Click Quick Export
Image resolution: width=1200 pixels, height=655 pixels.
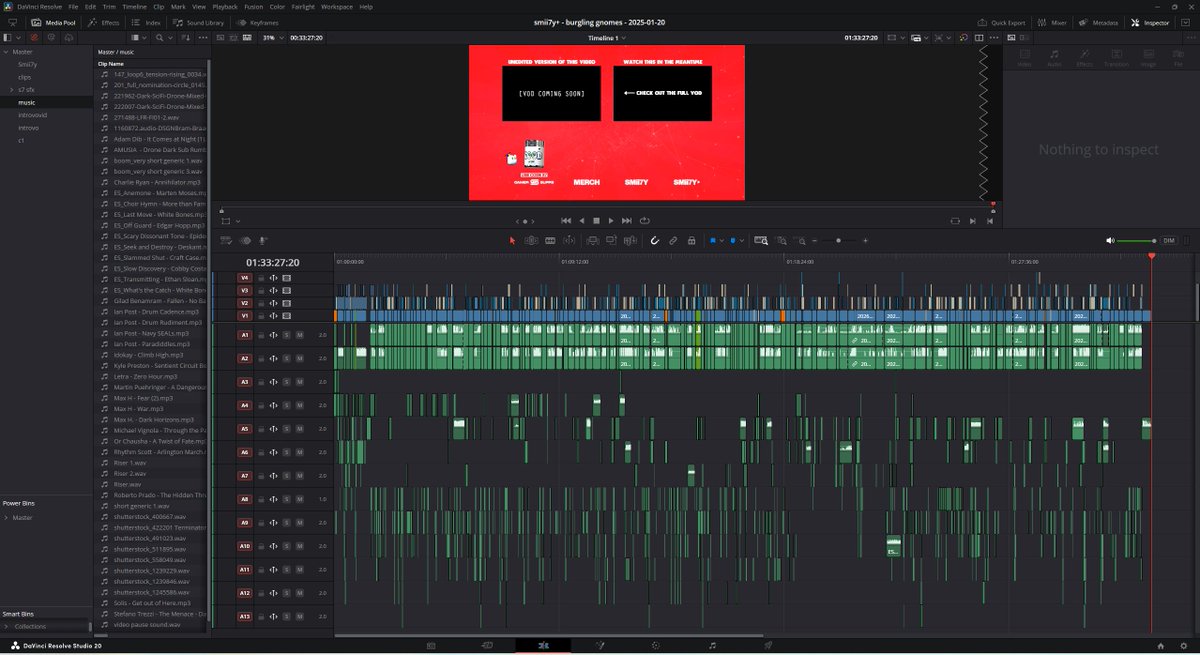coord(1003,21)
